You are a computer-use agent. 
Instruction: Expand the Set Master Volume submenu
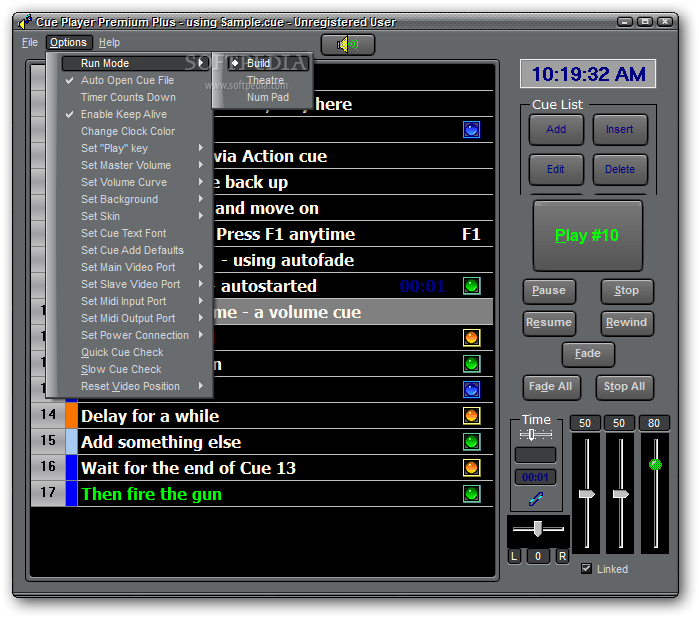click(135, 165)
